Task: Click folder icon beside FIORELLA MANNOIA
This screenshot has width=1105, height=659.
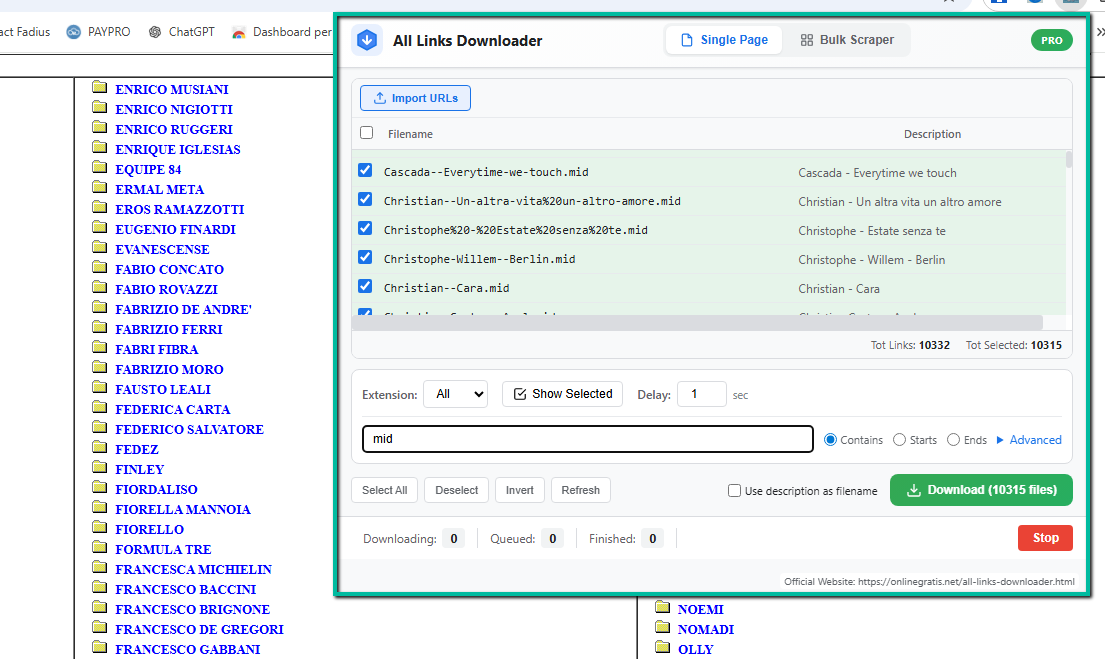Action: tap(99, 507)
